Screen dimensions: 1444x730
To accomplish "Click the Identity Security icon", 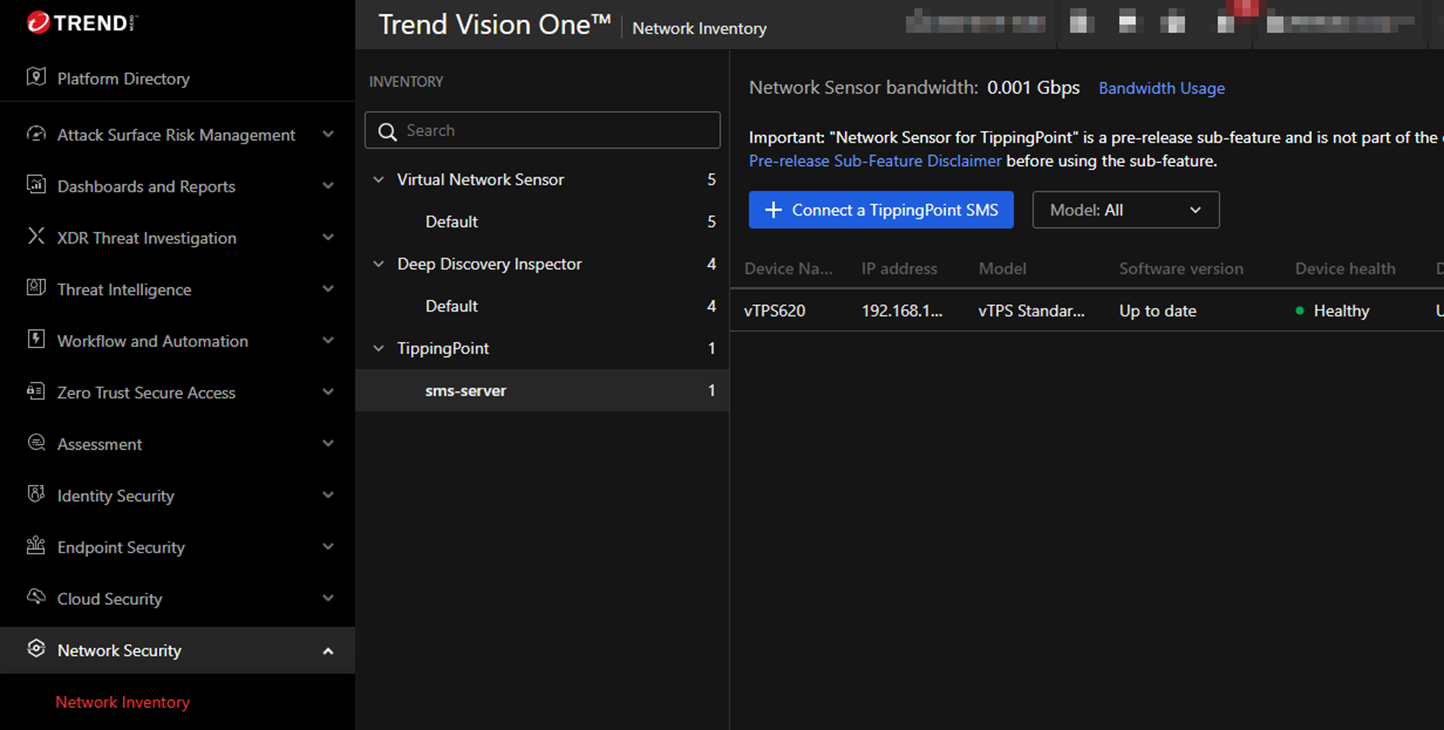I will 36,495.
